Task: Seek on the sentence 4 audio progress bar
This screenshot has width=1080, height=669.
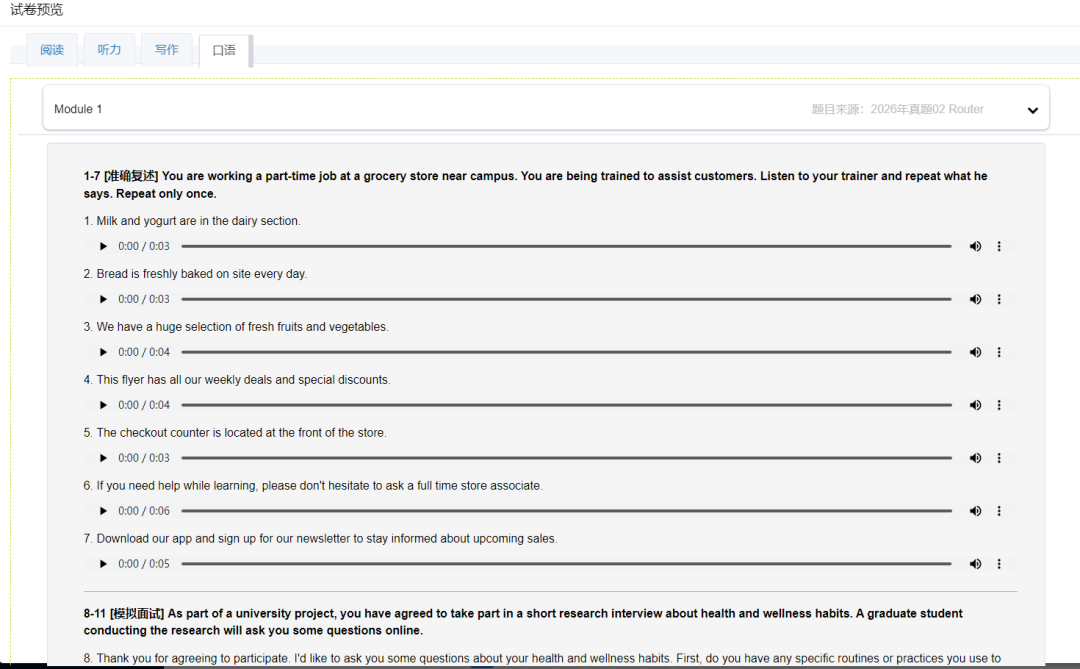Action: 566,405
